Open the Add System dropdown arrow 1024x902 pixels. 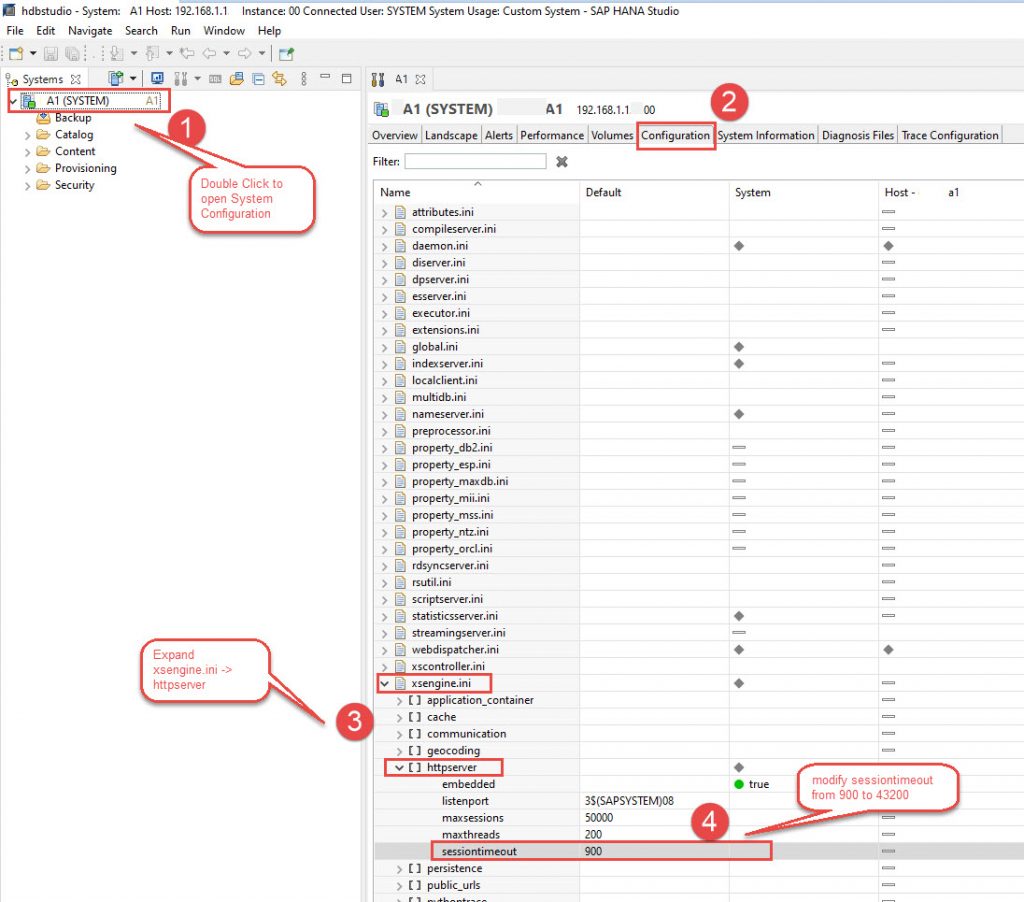click(133, 79)
